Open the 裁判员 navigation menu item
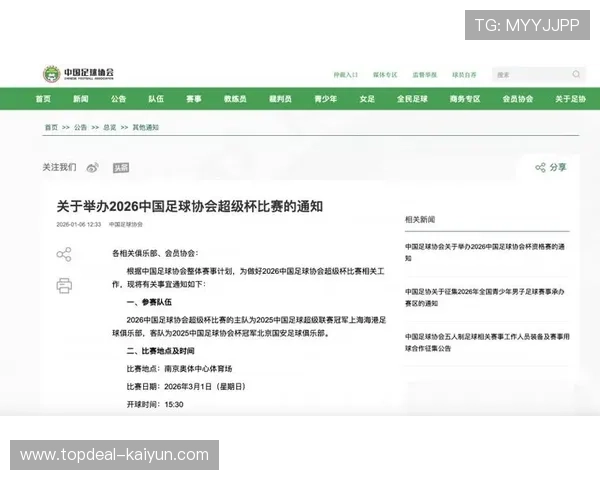Viewport: 600px width, 480px height. [x=280, y=99]
